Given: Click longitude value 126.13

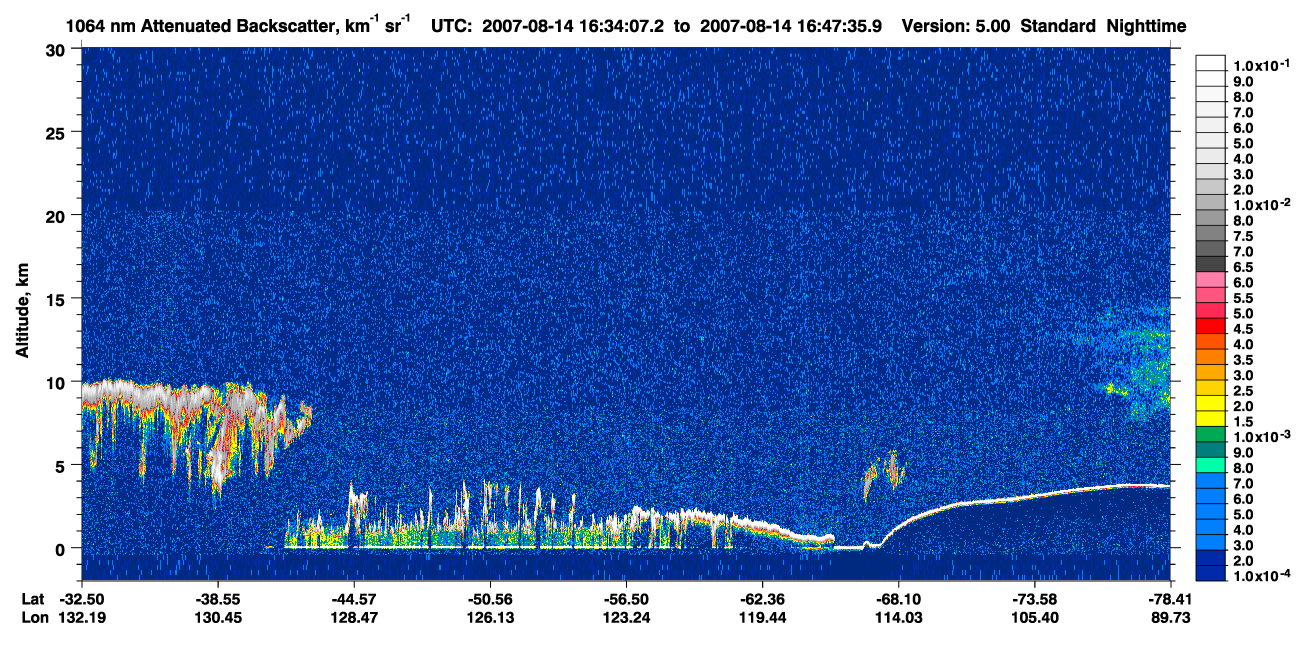Looking at the screenshot, I should [489, 618].
